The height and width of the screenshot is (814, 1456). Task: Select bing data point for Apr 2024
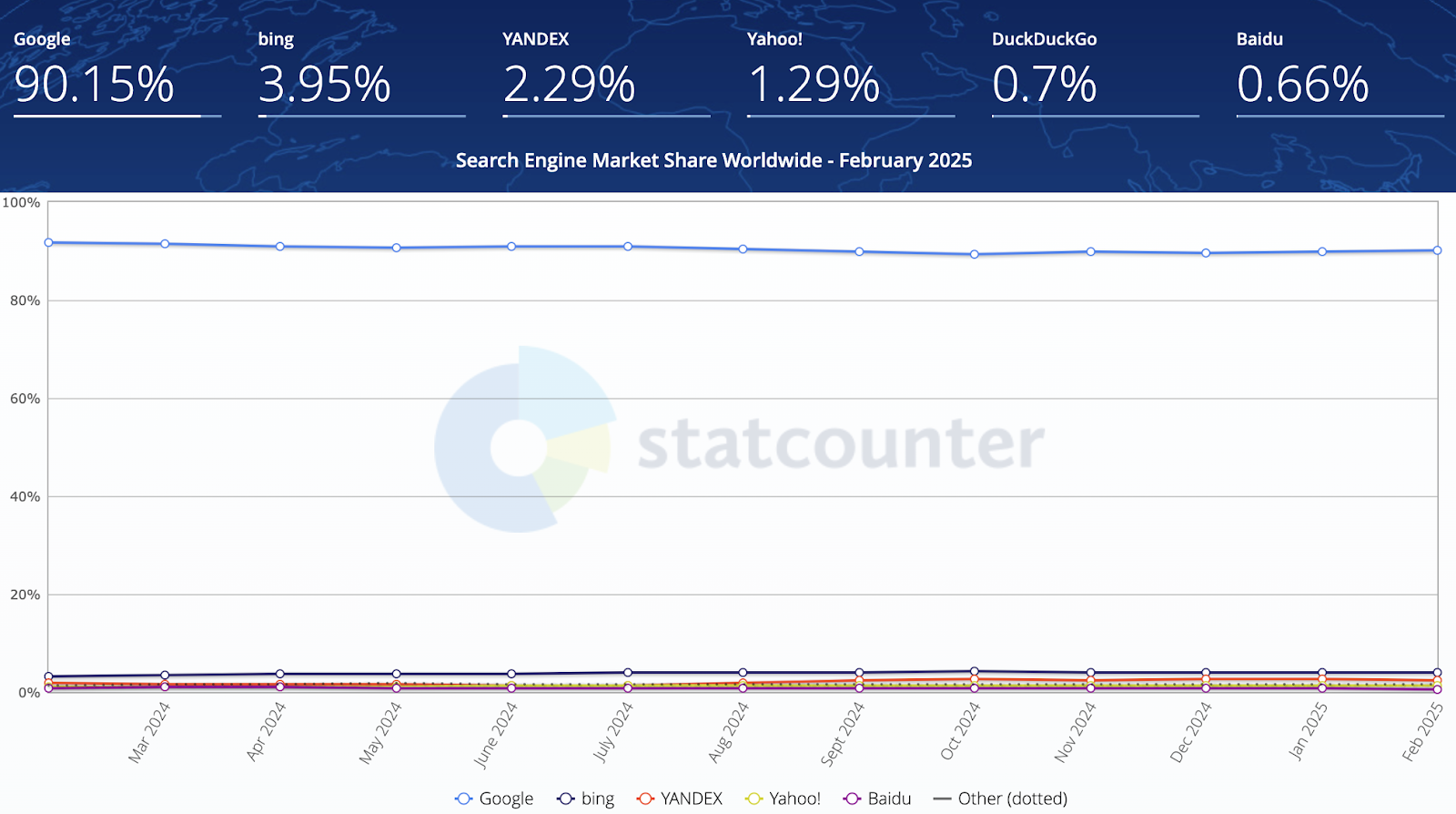click(280, 674)
